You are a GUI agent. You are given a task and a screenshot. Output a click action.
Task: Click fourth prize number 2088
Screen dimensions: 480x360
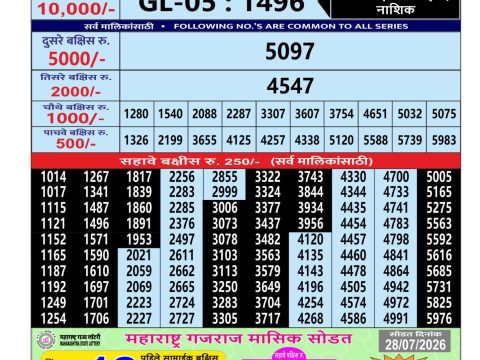[204, 114]
